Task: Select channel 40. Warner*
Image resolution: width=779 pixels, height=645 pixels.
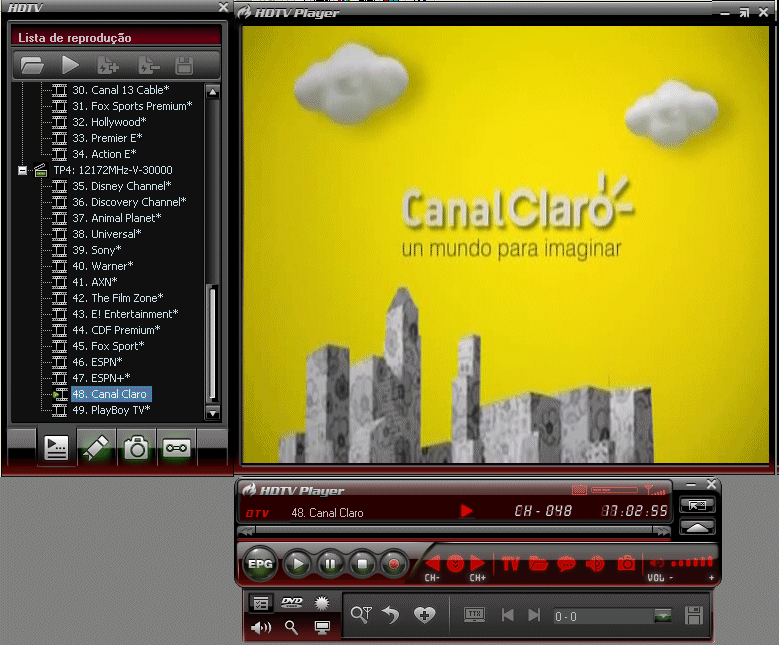Action: pyautogui.click(x=103, y=266)
